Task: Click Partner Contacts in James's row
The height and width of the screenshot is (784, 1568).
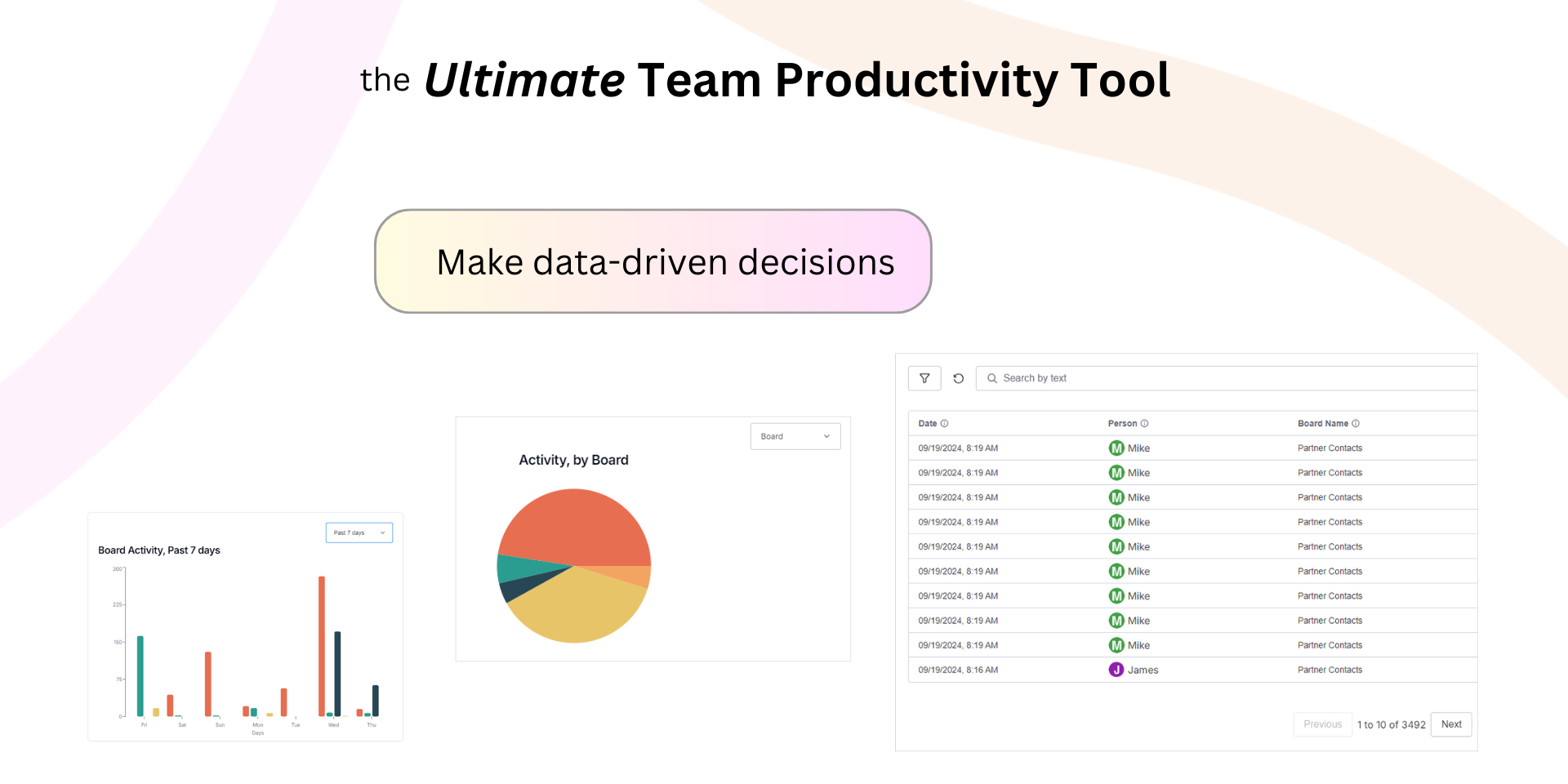Action: [x=1330, y=670]
